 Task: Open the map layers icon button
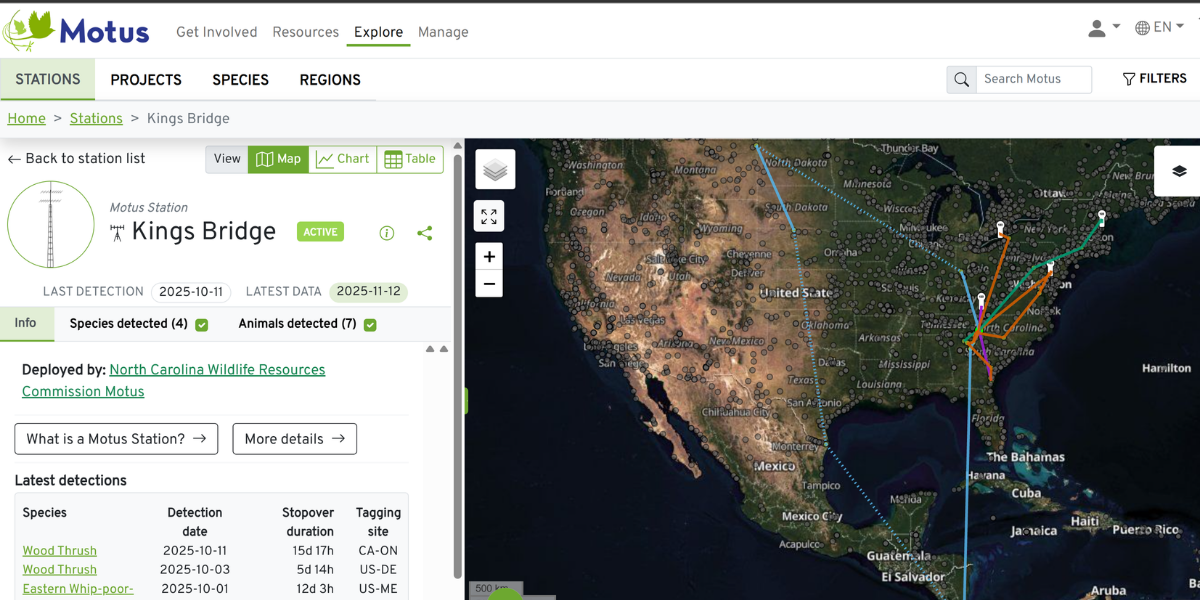click(495, 170)
